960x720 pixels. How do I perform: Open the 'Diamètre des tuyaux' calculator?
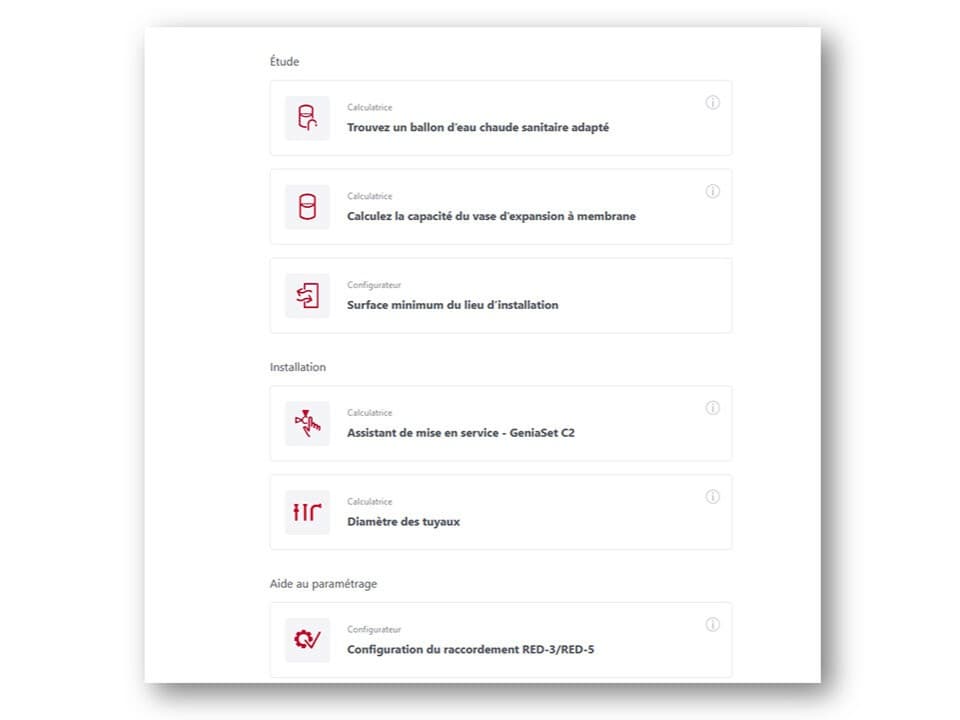click(x=403, y=521)
